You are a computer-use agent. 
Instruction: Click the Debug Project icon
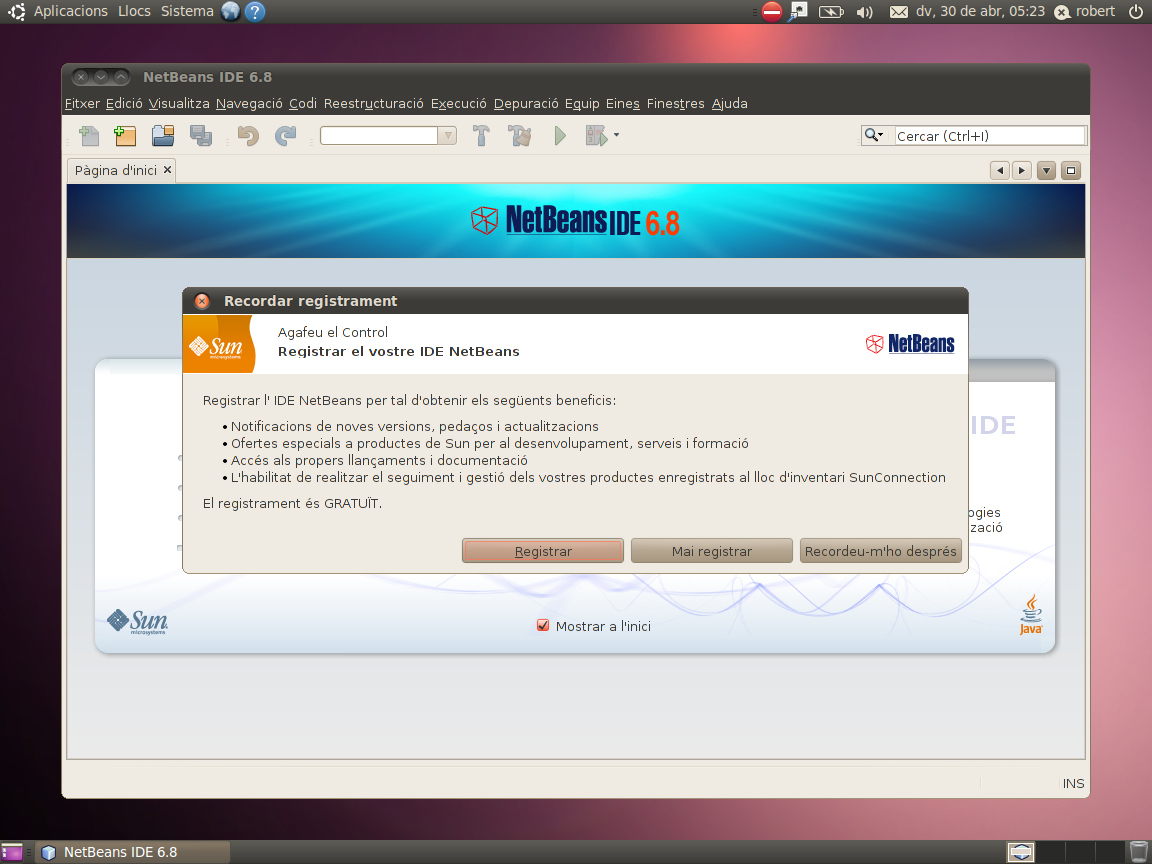(x=596, y=136)
